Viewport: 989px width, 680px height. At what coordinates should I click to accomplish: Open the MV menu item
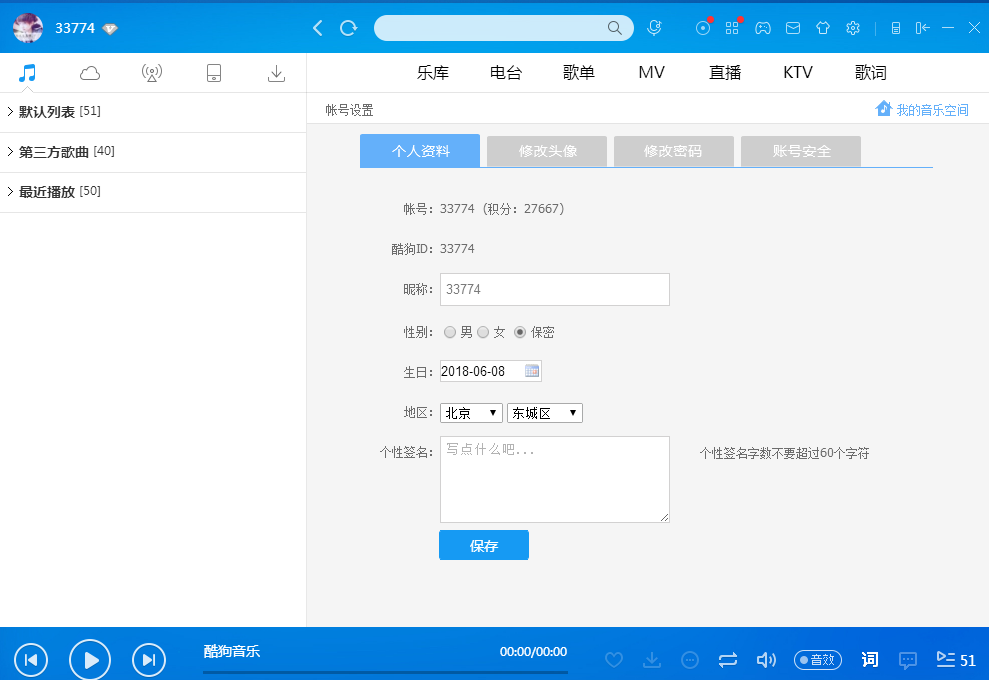pos(652,73)
